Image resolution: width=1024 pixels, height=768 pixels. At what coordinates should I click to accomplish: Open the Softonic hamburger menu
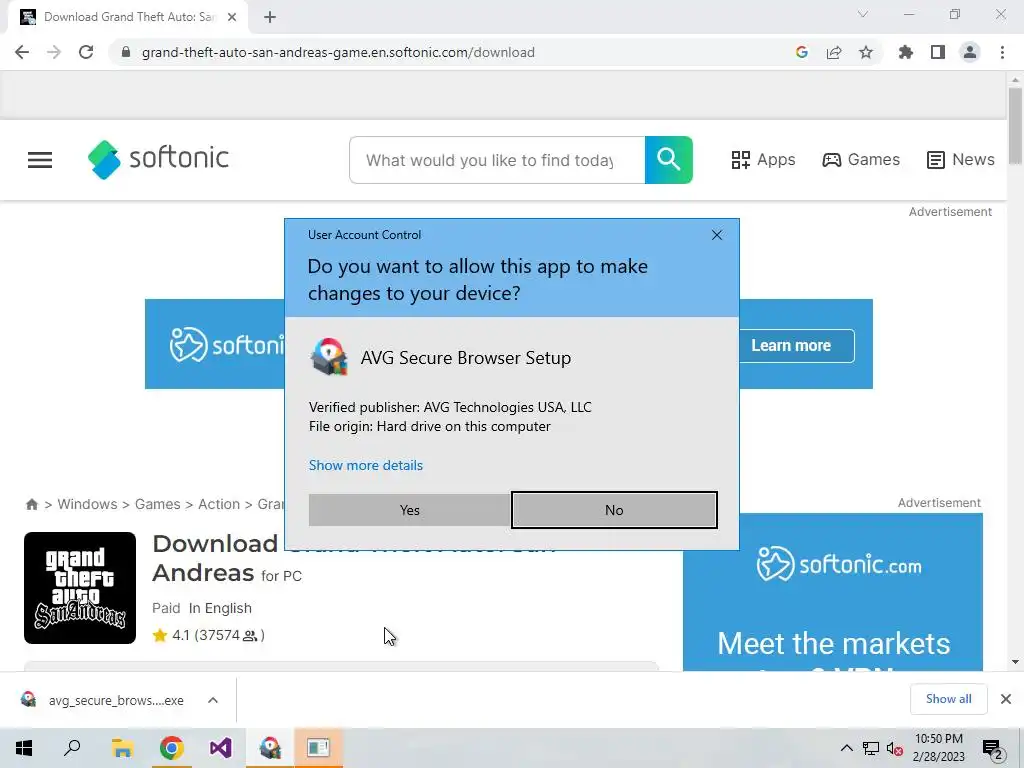point(40,160)
